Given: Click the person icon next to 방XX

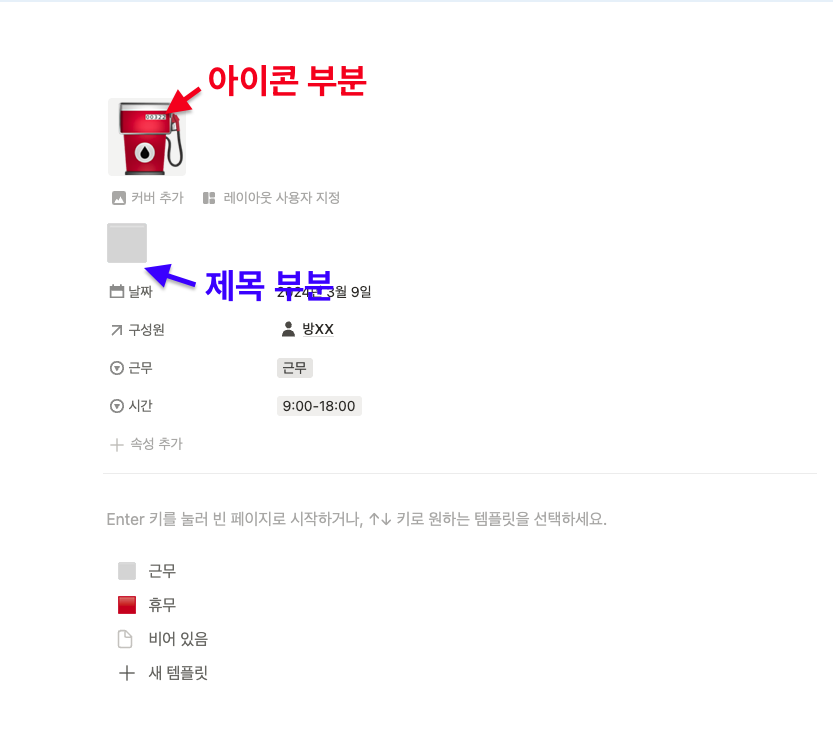Looking at the screenshot, I should tap(288, 329).
